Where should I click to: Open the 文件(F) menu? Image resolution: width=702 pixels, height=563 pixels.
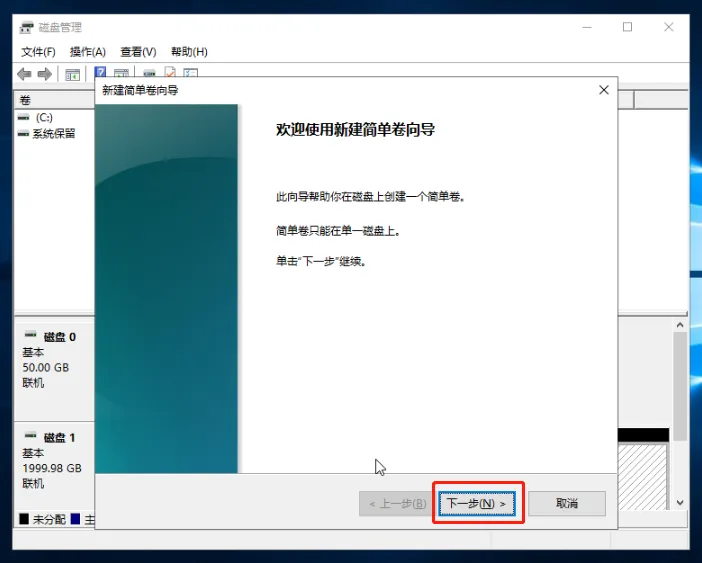(x=39, y=52)
